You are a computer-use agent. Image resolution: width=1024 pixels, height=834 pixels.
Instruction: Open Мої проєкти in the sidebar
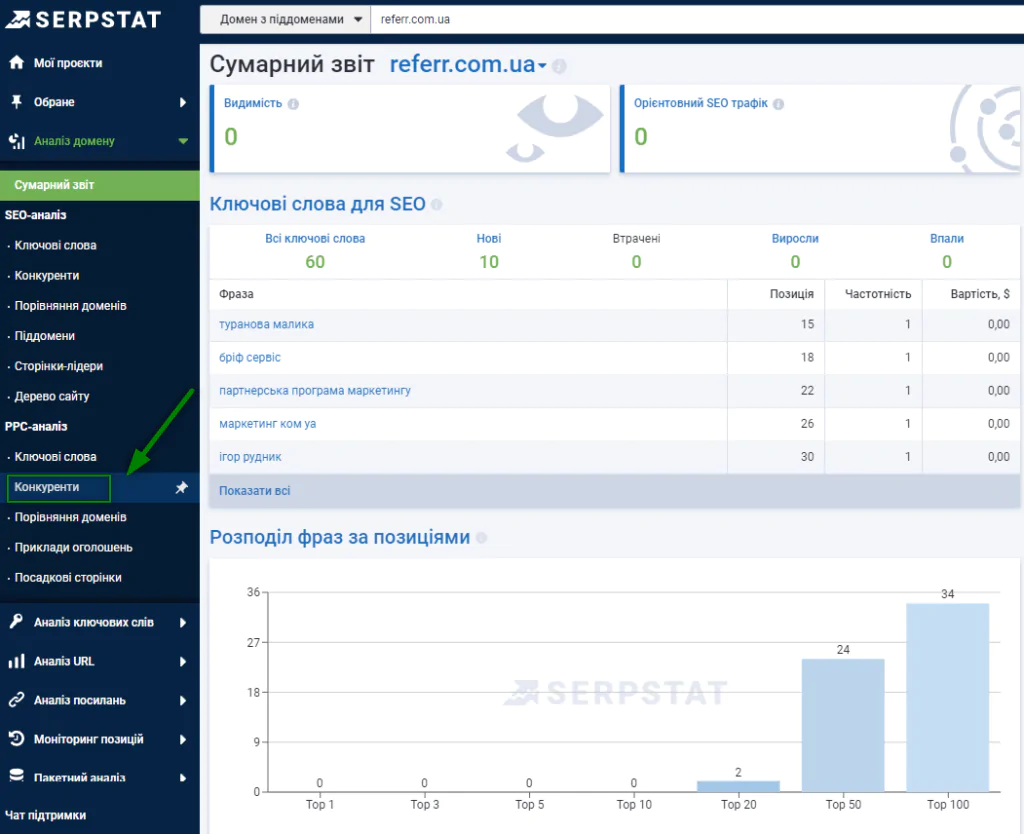68,63
